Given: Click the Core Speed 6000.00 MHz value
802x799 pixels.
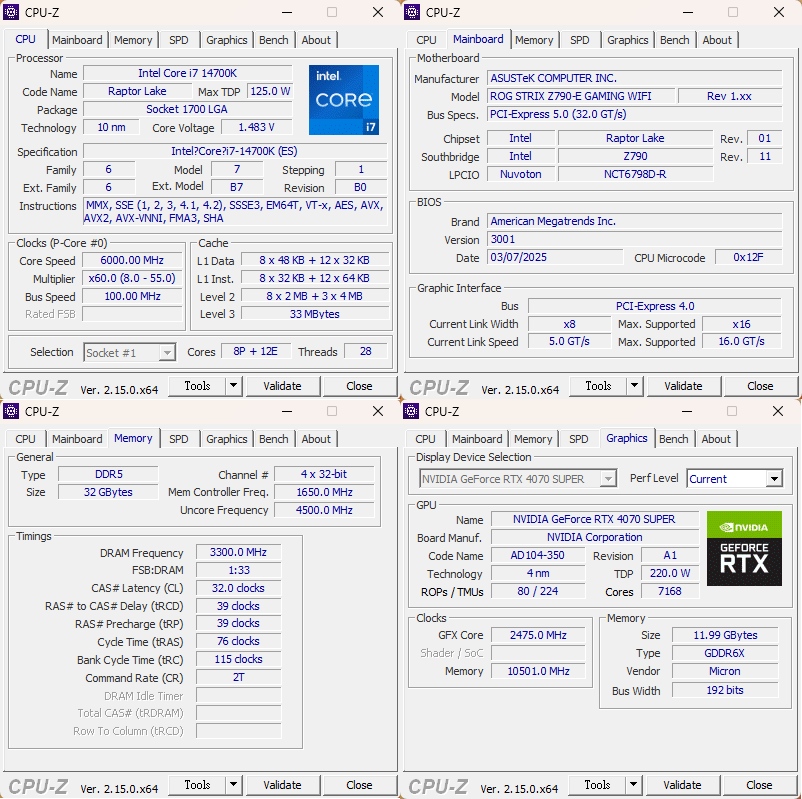Looking at the screenshot, I should pos(132,260).
